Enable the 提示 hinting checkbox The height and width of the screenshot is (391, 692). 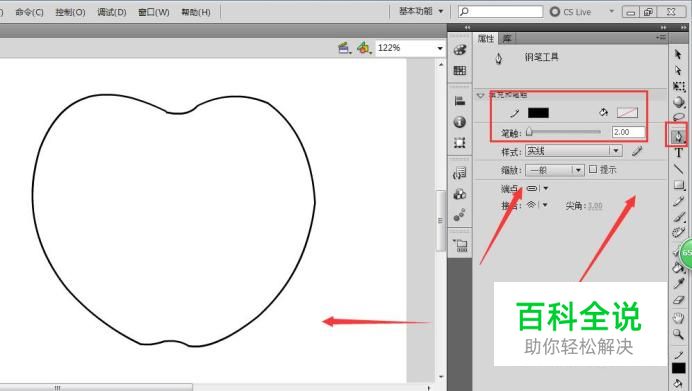(x=593, y=169)
